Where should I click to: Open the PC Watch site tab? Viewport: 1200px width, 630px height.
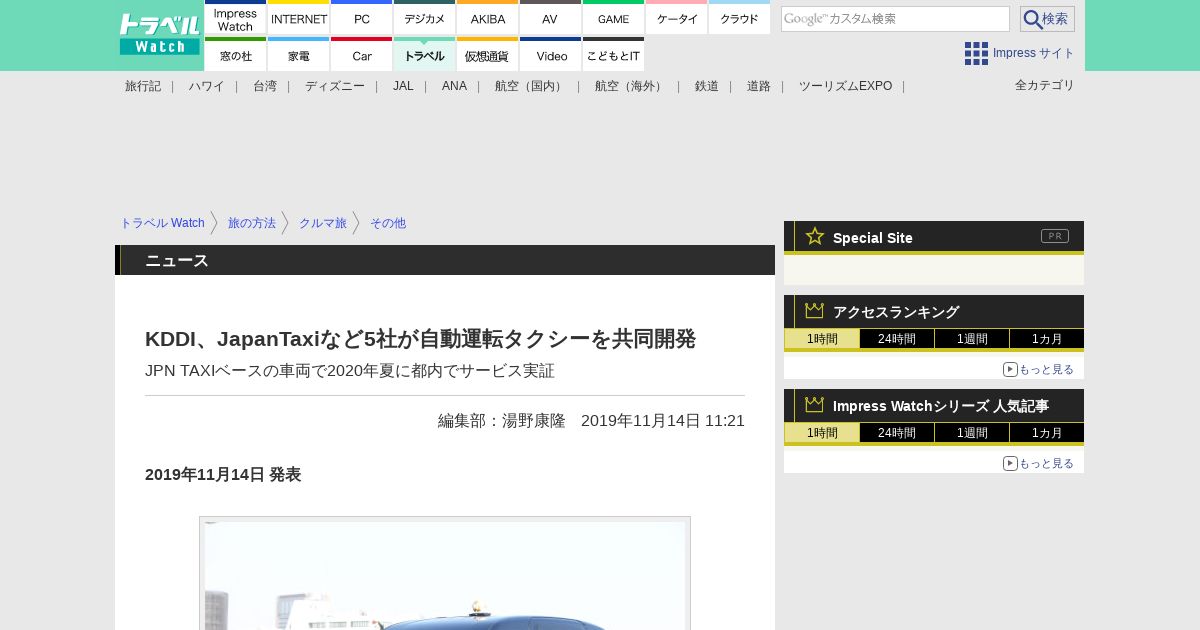[362, 18]
